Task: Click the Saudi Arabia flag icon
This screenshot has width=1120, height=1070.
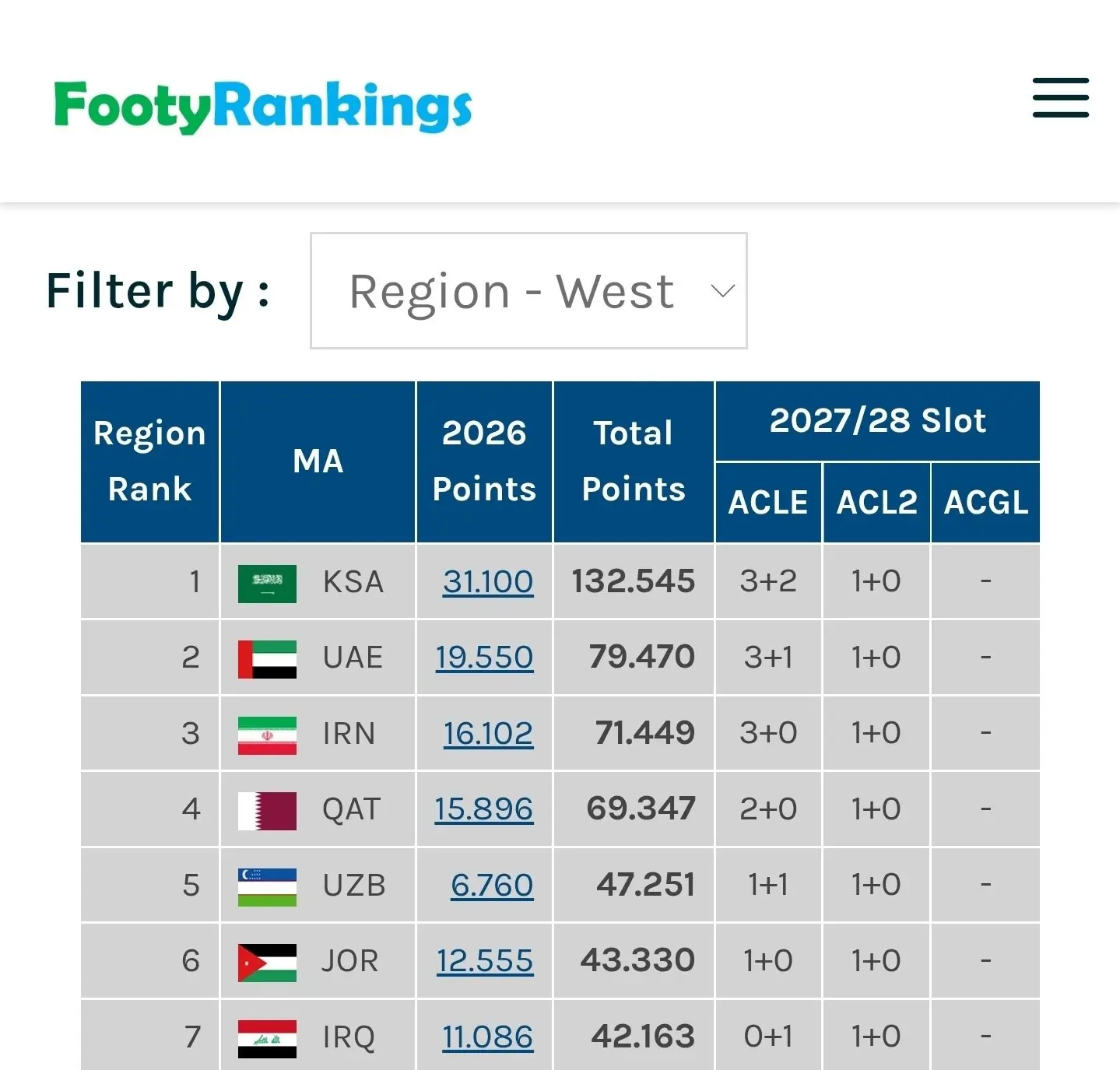Action: [267, 584]
